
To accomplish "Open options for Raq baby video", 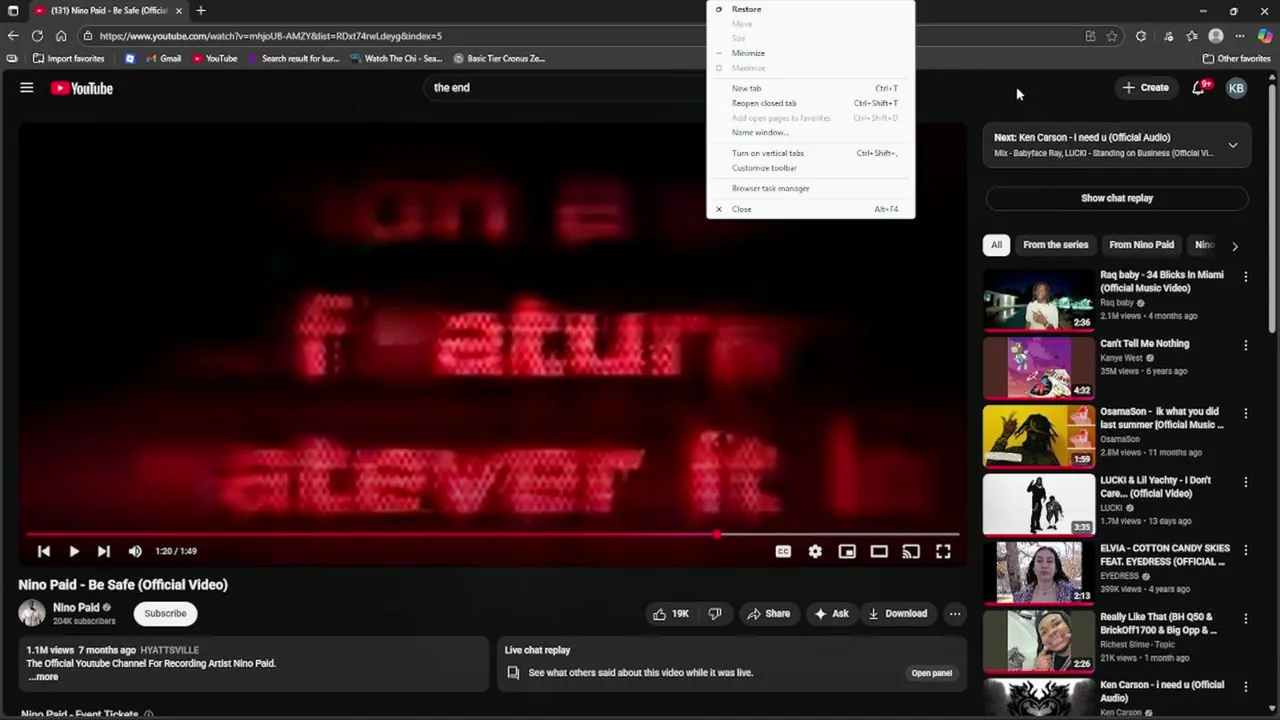I will [x=1245, y=276].
